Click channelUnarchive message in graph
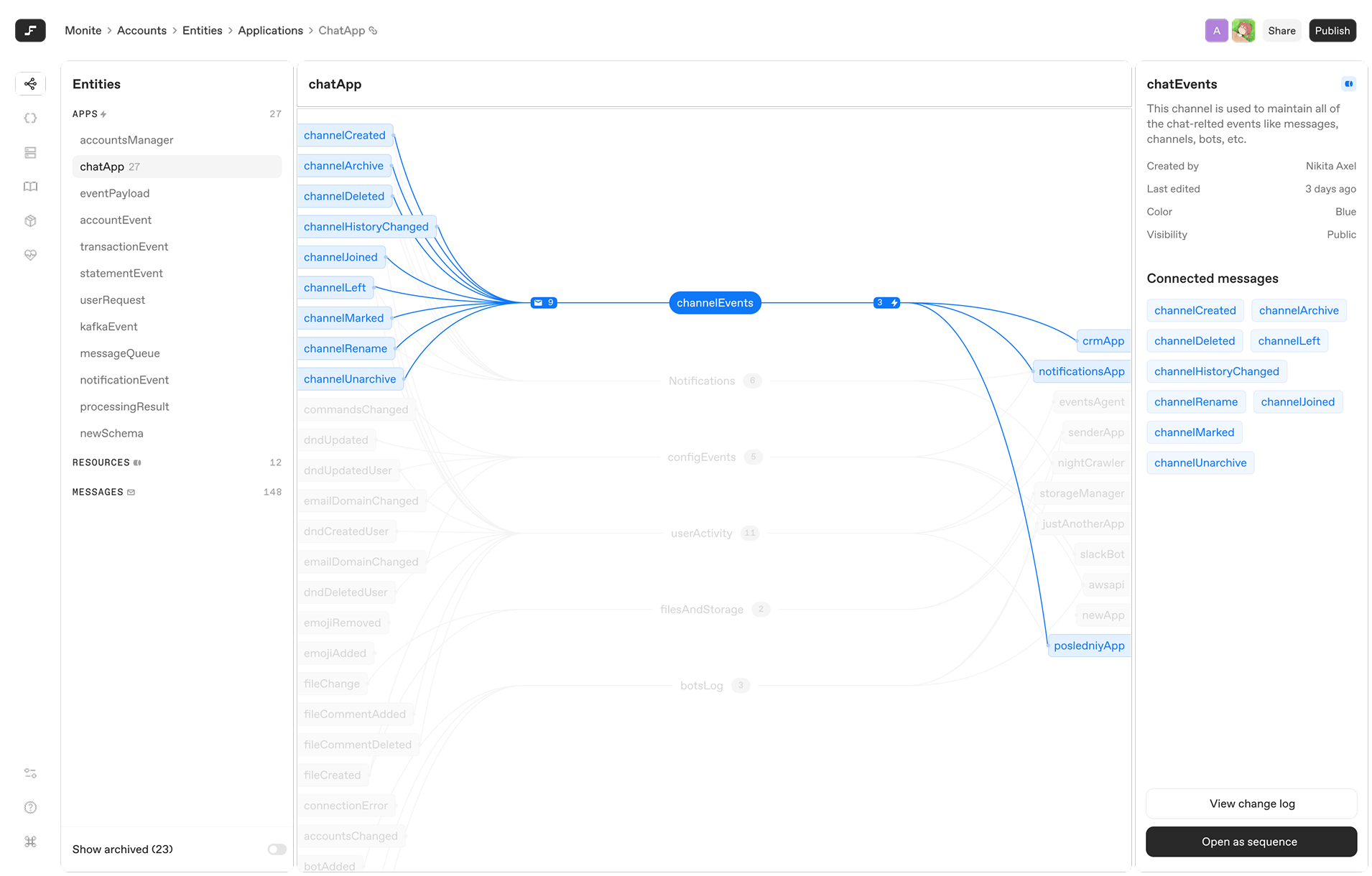 tap(350, 379)
